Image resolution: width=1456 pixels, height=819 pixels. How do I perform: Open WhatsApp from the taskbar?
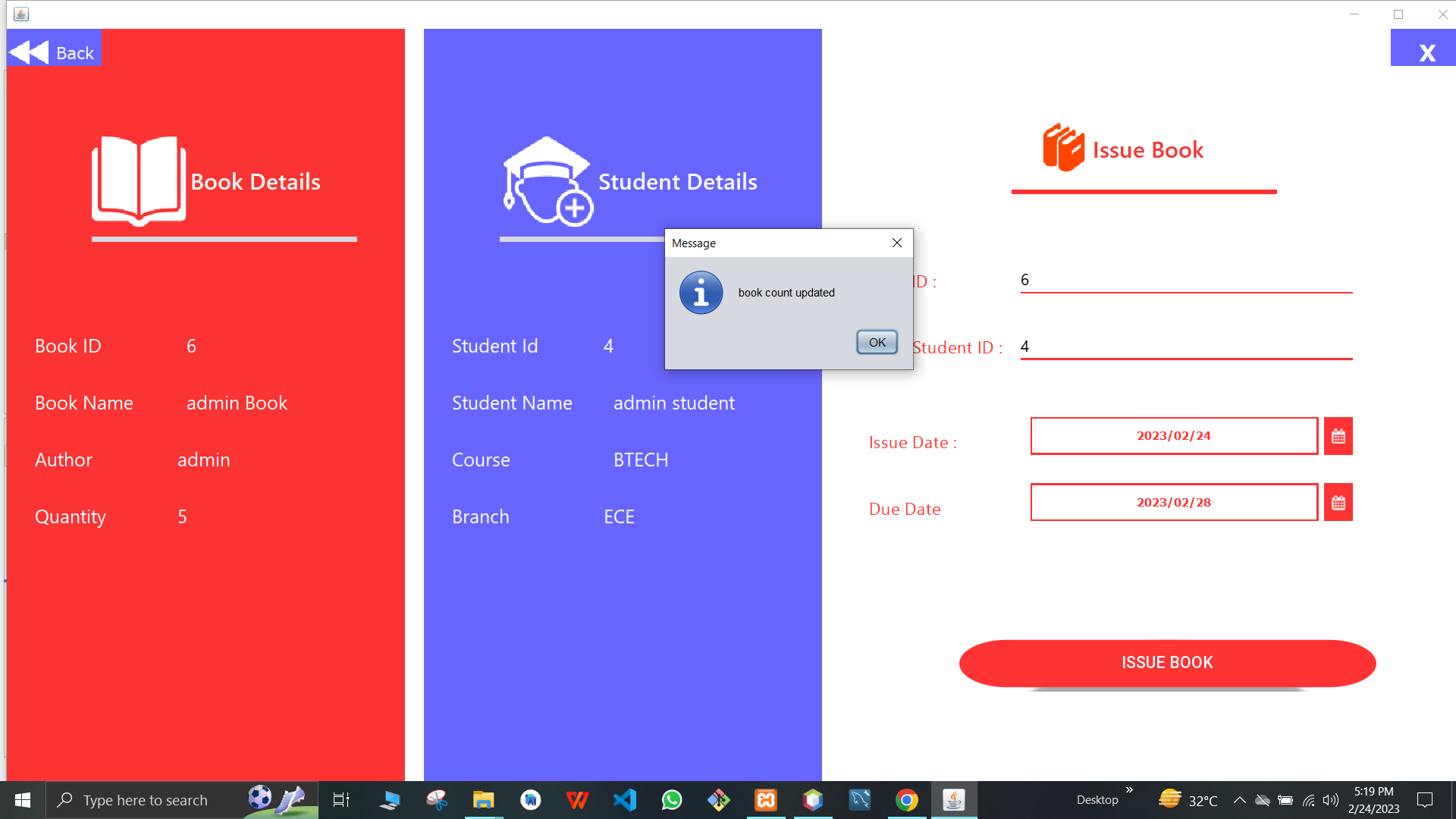672,800
